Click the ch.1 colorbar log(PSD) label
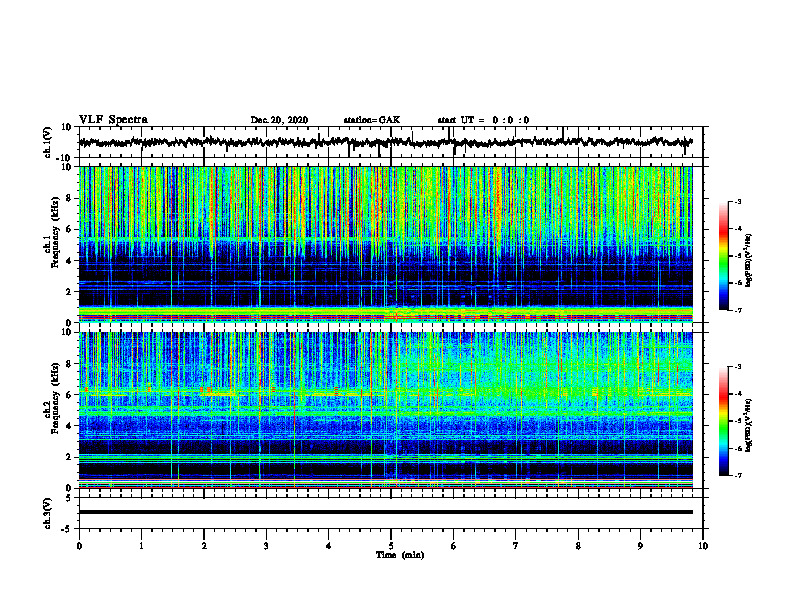 pos(748,261)
